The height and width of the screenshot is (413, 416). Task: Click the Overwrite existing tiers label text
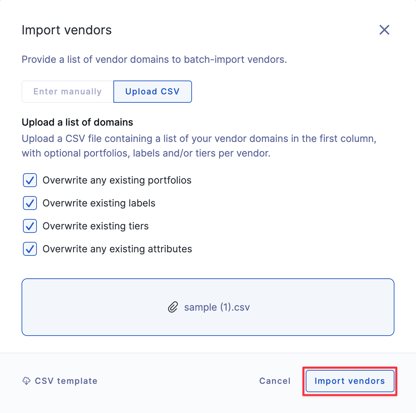click(x=96, y=226)
